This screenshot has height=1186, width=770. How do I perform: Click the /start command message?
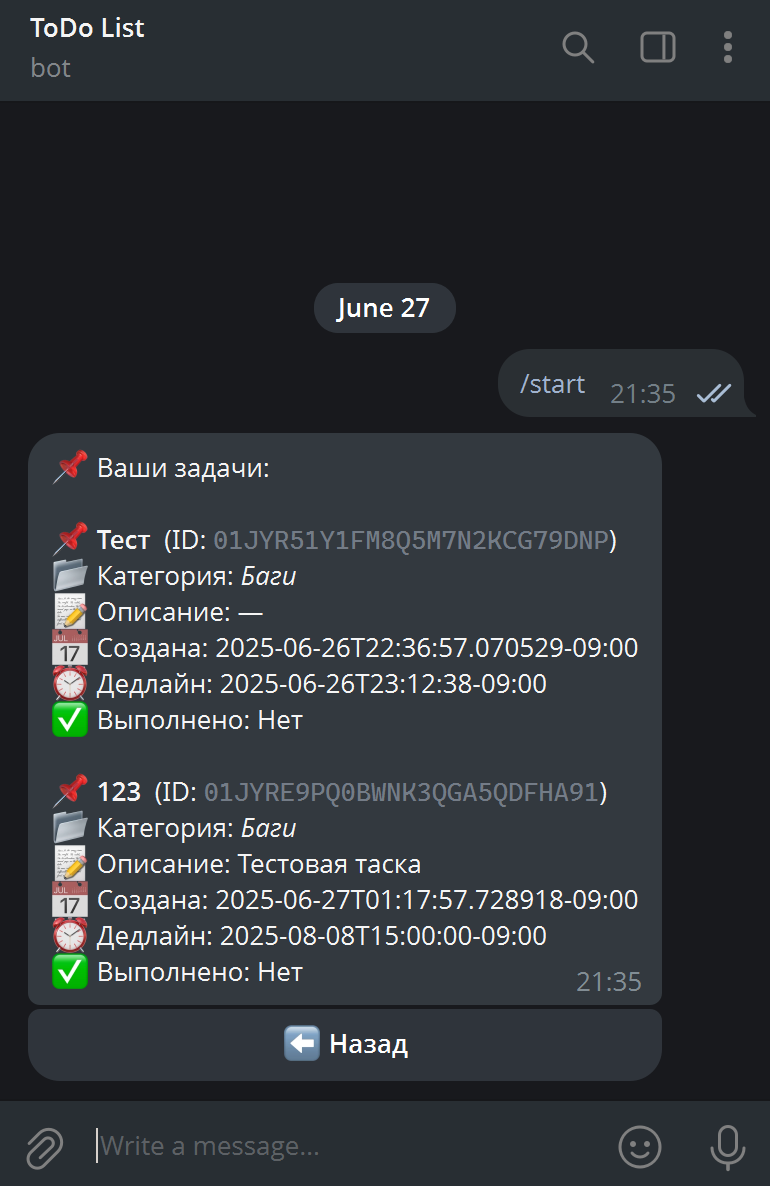(552, 384)
